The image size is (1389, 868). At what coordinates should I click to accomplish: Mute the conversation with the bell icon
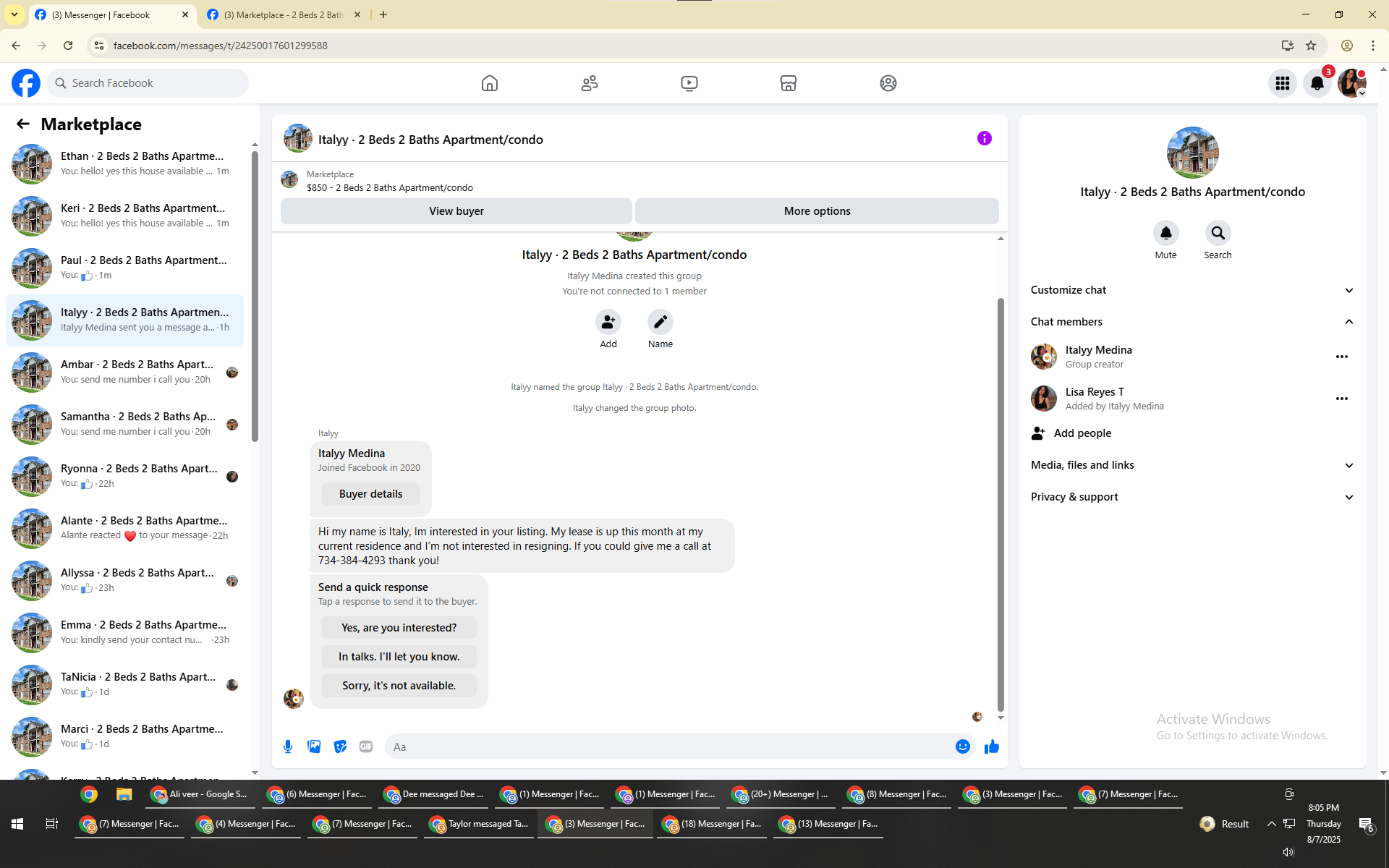1166,233
